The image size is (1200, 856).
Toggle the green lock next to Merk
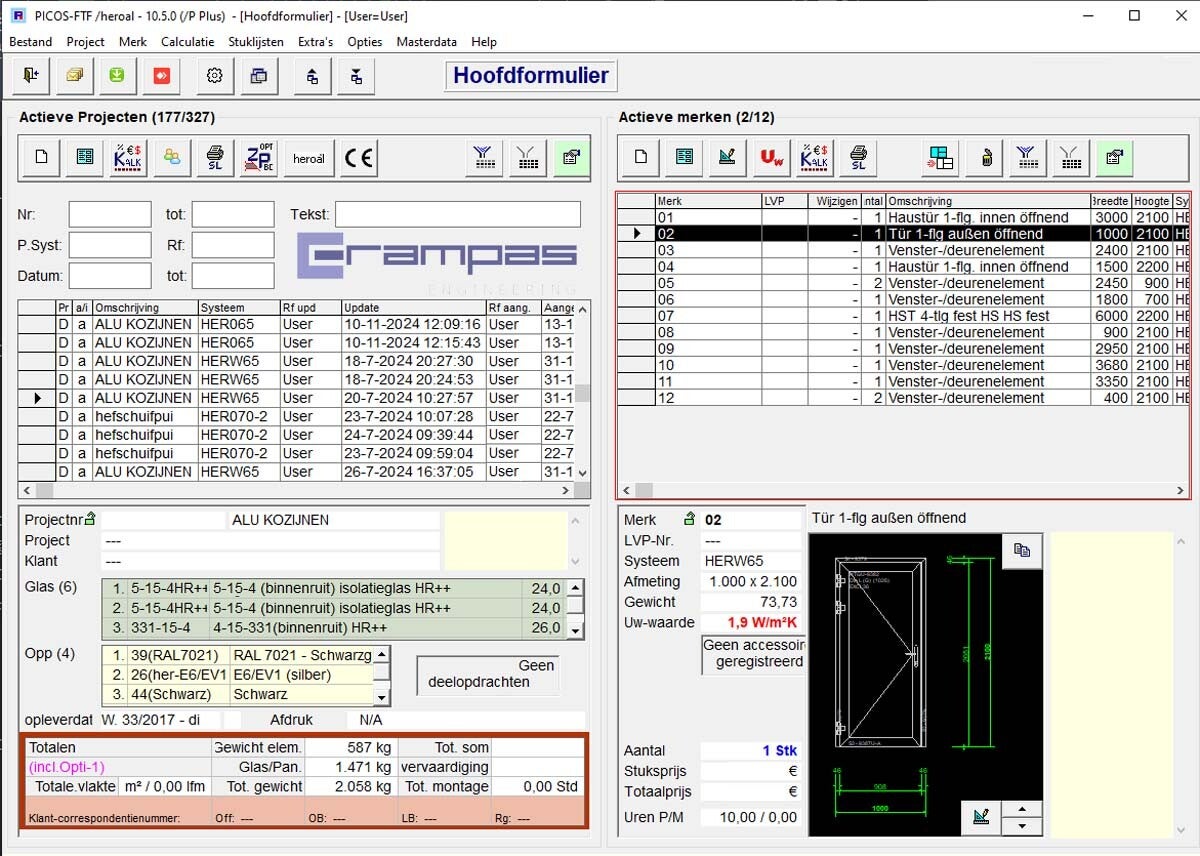689,519
